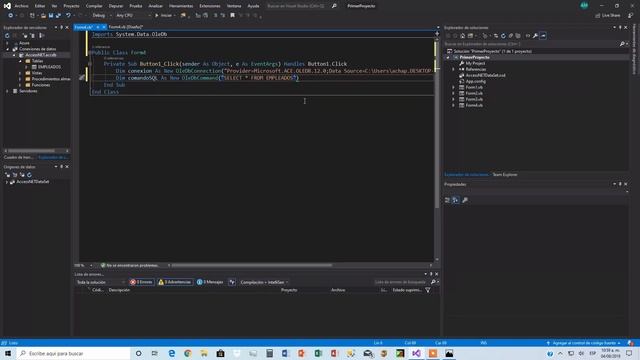Collapse the Tablas folder node
Viewport: 640px width, 360px height.
20,61
